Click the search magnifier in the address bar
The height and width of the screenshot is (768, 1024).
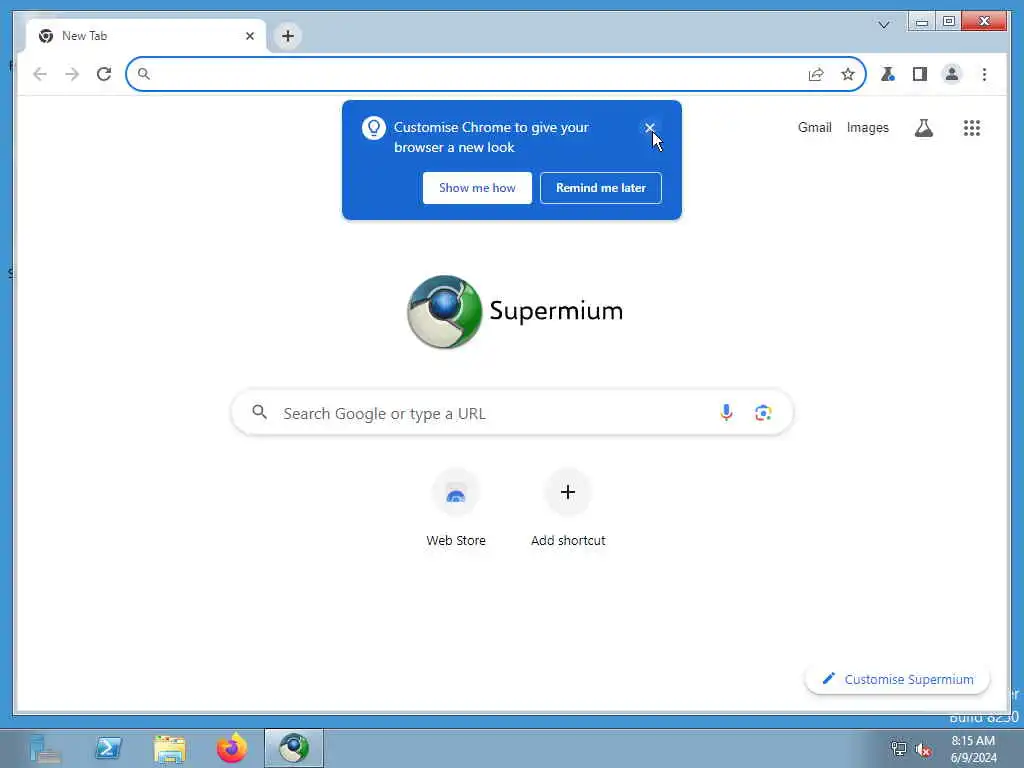[144, 74]
